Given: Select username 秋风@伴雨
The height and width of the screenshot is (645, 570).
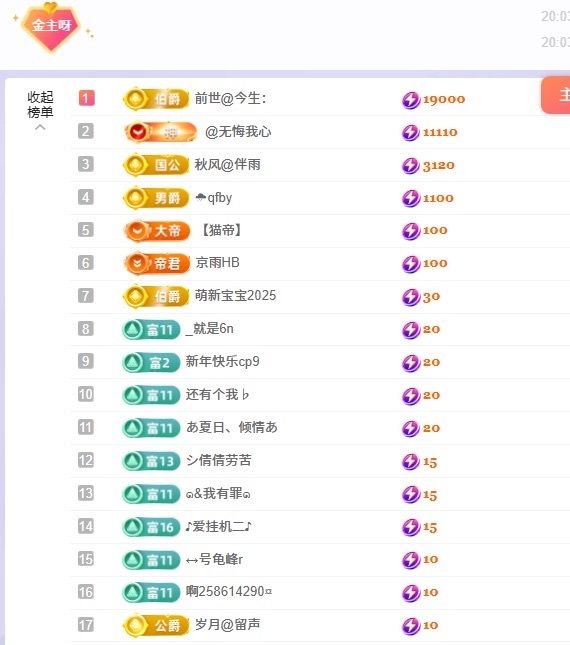Looking at the screenshot, I should pos(227,165).
